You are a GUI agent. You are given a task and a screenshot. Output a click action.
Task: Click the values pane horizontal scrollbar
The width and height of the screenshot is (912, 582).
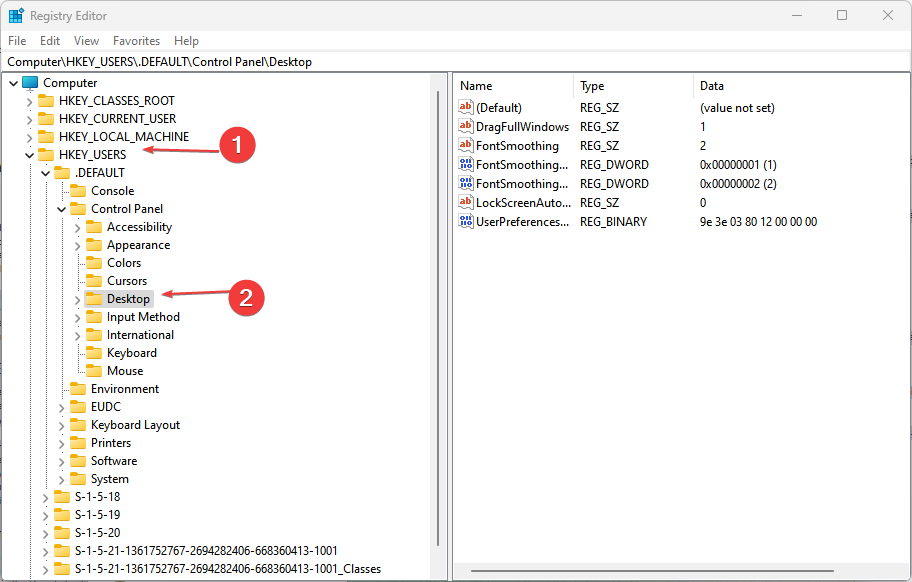click(x=652, y=571)
